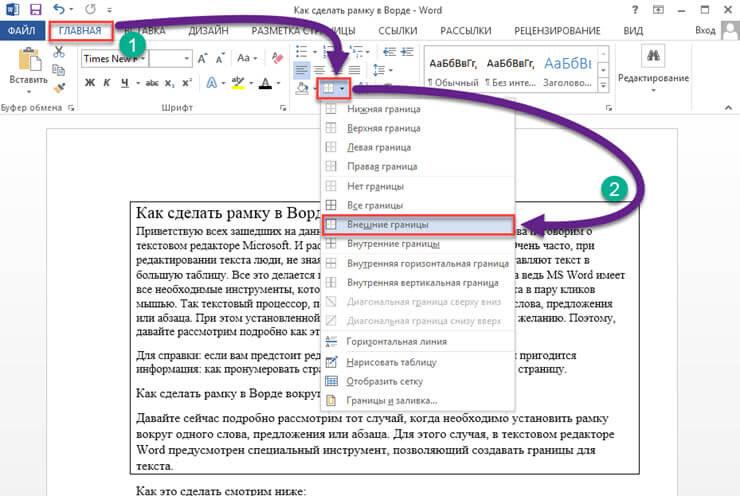Open Styles pane launcher

[609, 108]
